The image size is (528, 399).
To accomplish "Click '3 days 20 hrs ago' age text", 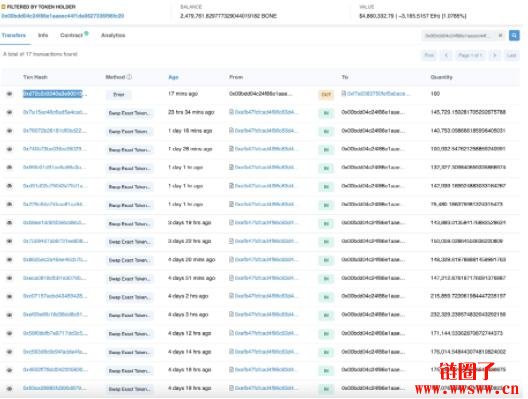I will tap(190, 241).
